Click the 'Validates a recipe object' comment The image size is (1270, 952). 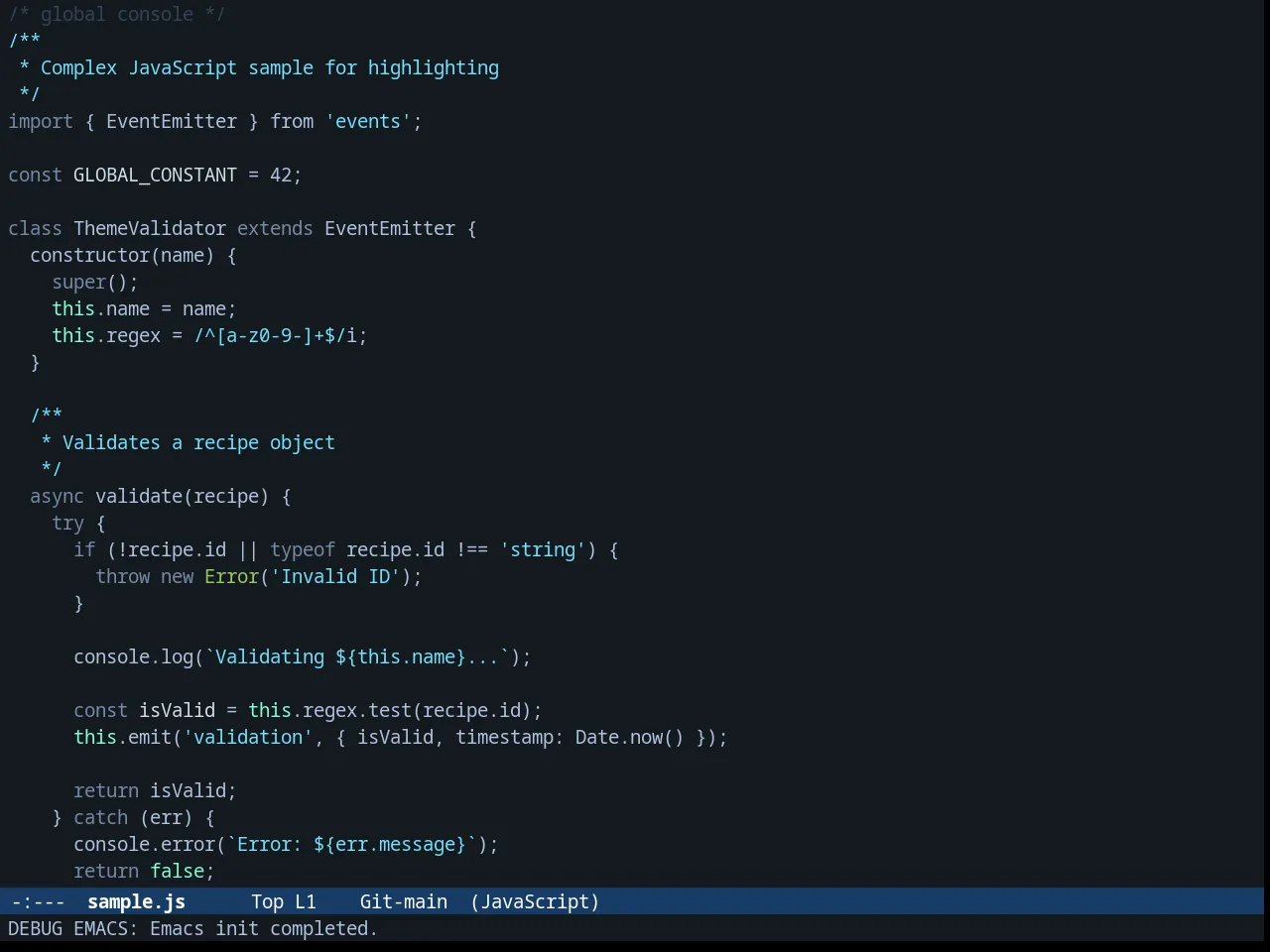pos(198,442)
